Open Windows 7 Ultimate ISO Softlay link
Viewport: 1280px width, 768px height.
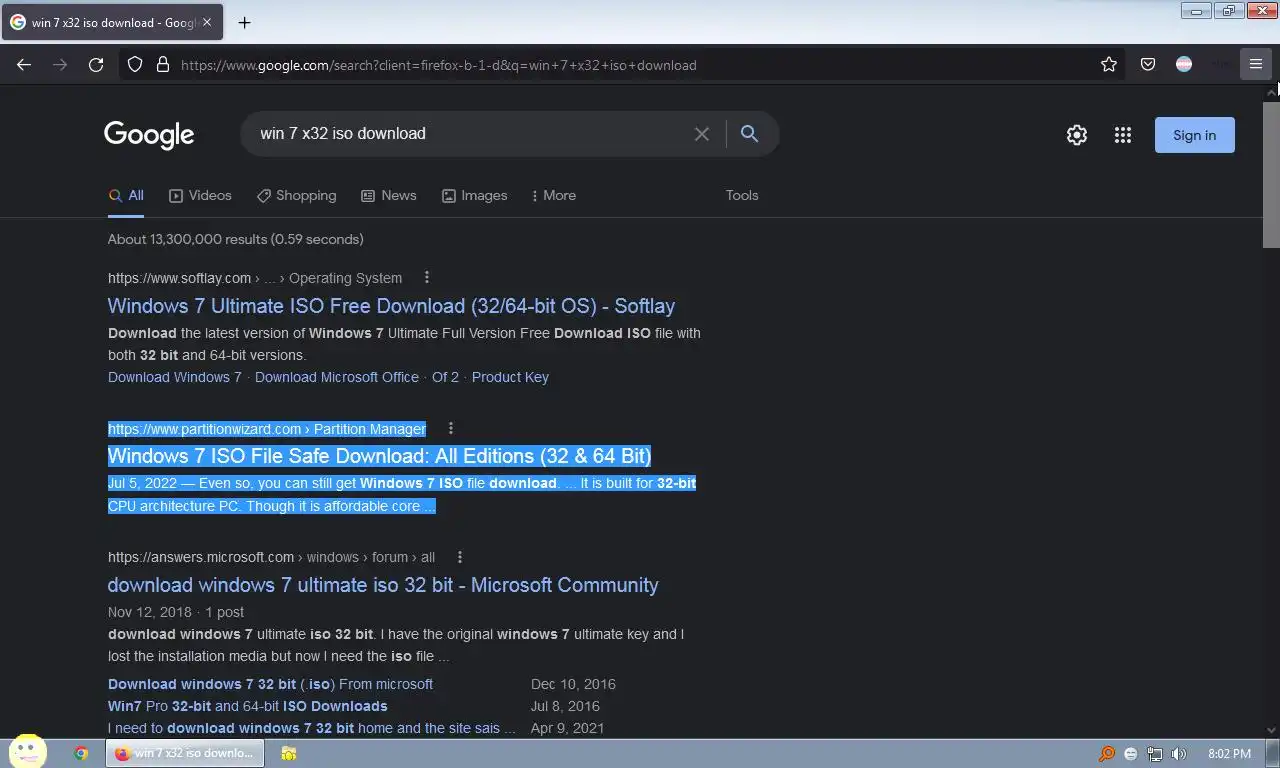[x=391, y=306]
